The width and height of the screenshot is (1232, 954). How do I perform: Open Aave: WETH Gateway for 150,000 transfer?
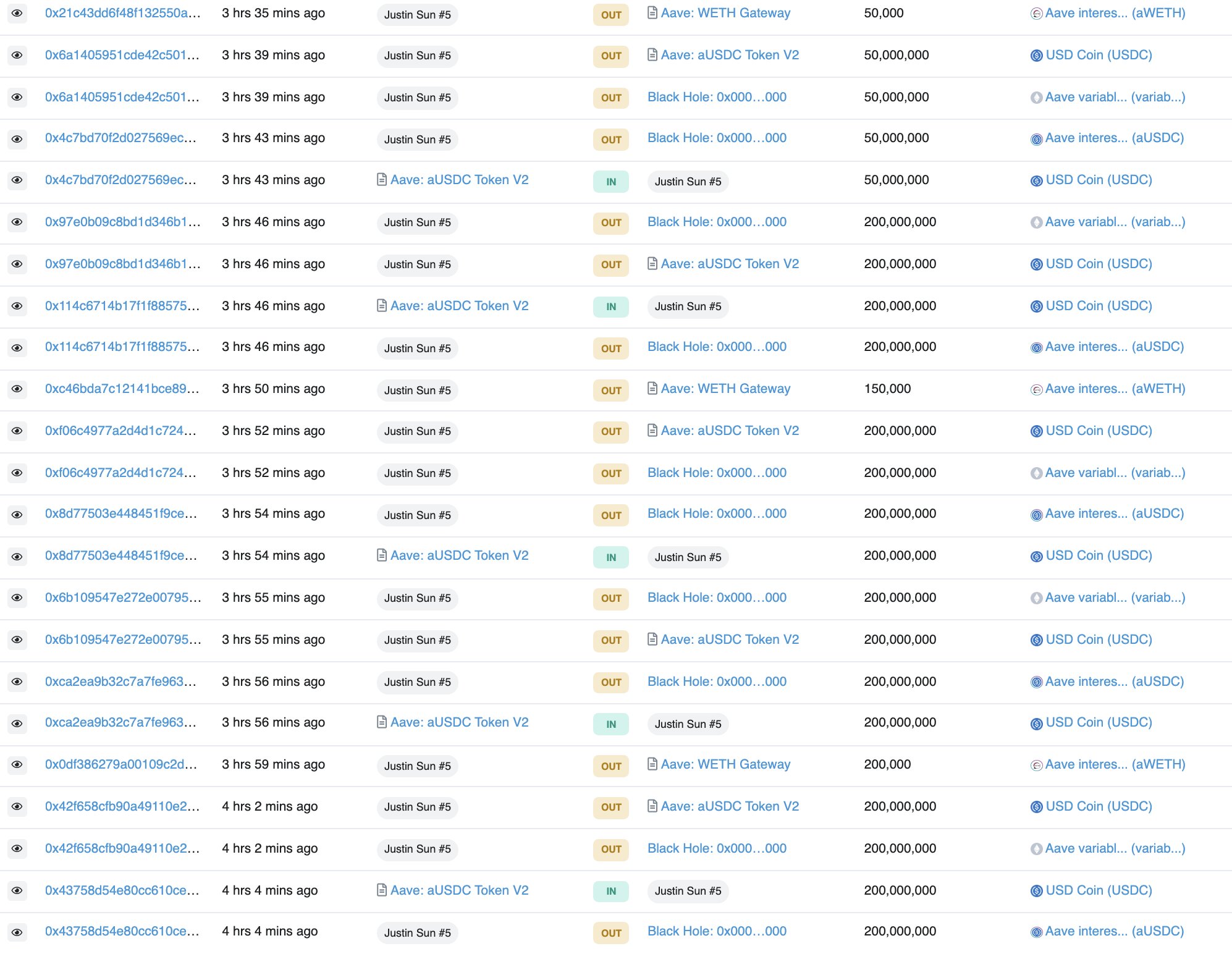coord(725,389)
